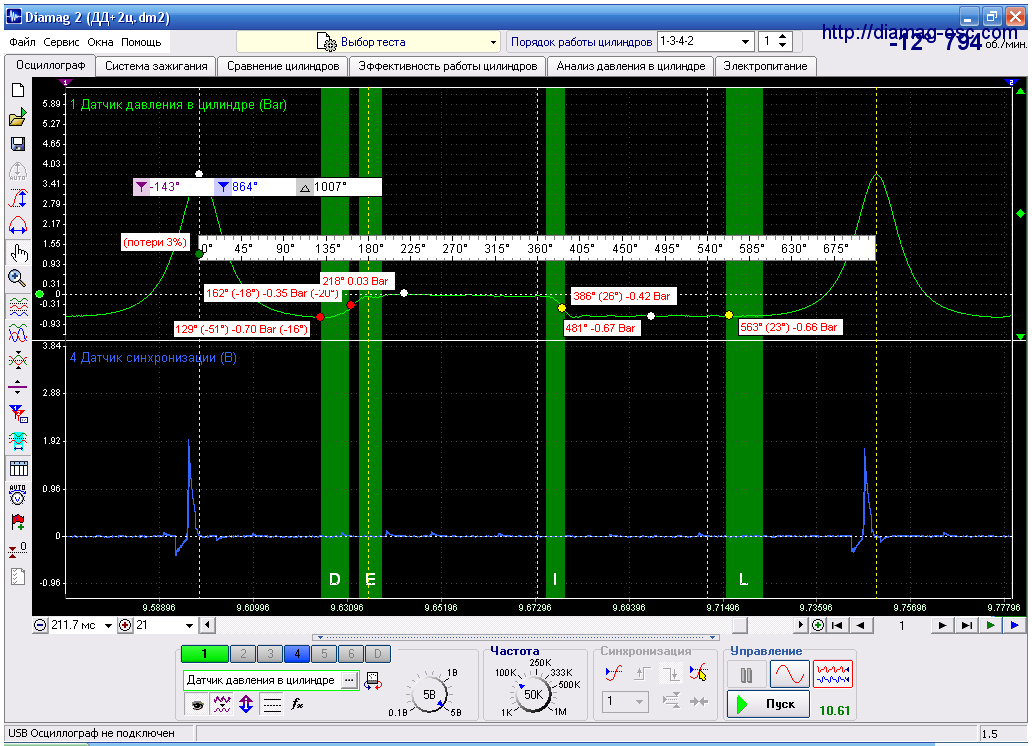This screenshot has height=746, width=1032.
Task: Open the report checklist page icon
Action: (18, 577)
